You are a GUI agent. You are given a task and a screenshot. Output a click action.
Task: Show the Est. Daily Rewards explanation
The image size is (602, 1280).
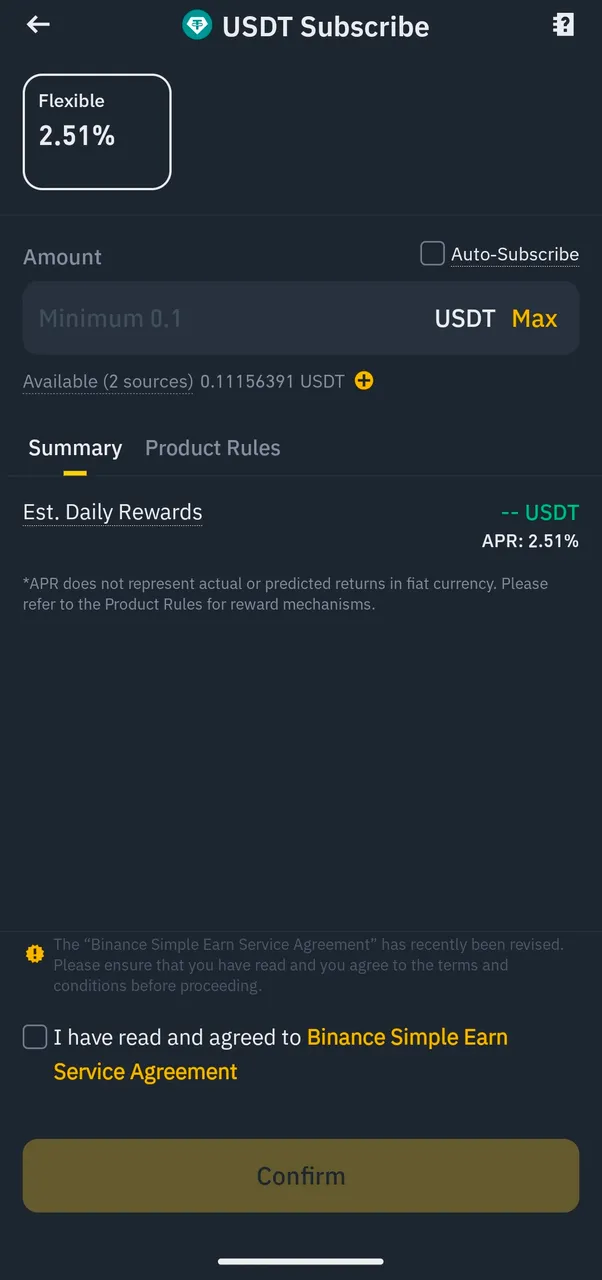click(x=113, y=512)
